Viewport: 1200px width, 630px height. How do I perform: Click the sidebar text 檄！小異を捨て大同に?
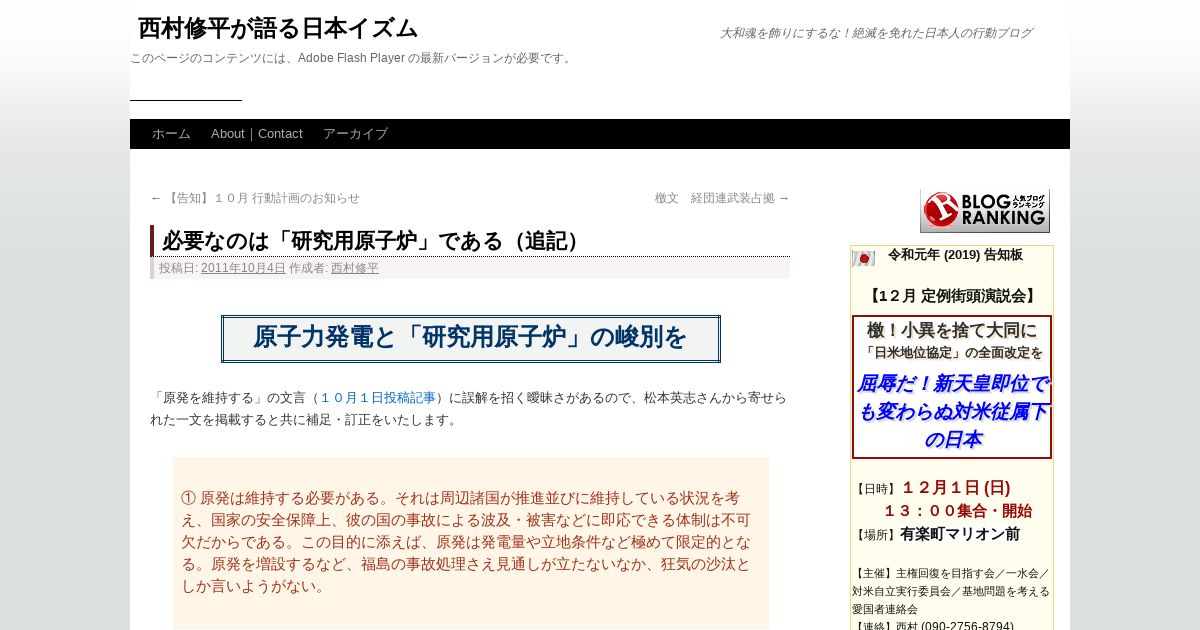coord(952,331)
